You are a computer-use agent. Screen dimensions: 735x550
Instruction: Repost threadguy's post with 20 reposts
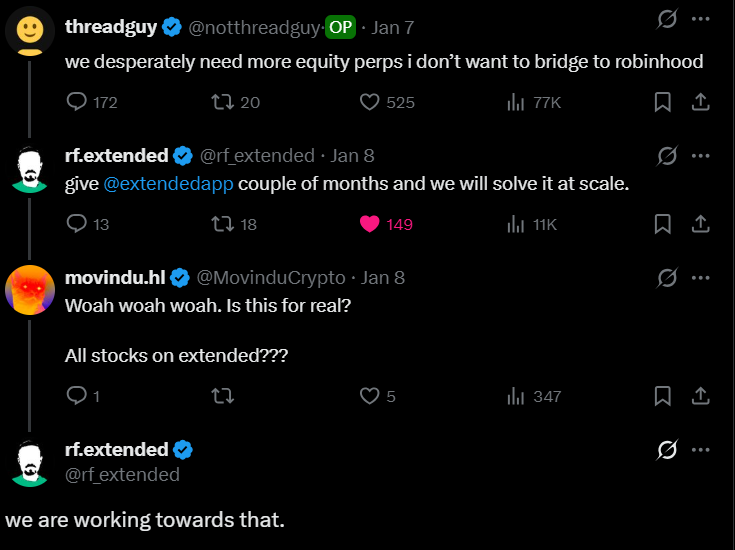coord(234,102)
